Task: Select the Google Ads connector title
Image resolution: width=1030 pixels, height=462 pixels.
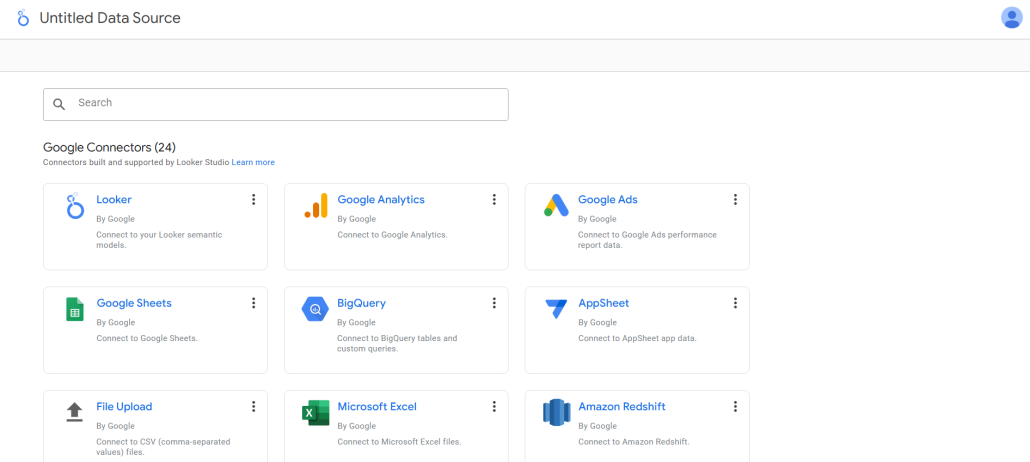Action: 608,200
